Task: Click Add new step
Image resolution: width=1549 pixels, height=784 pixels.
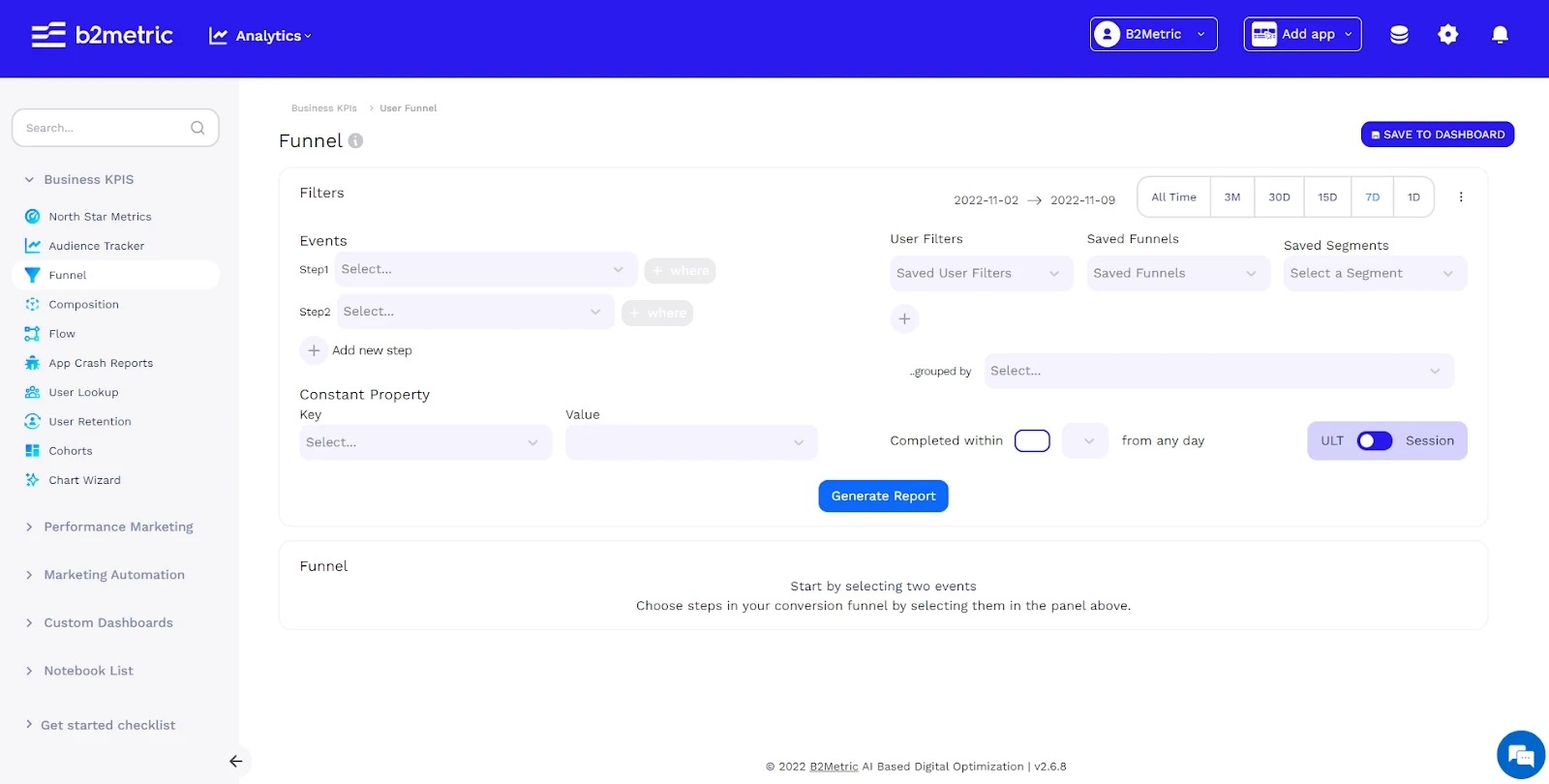Action: coord(356,350)
